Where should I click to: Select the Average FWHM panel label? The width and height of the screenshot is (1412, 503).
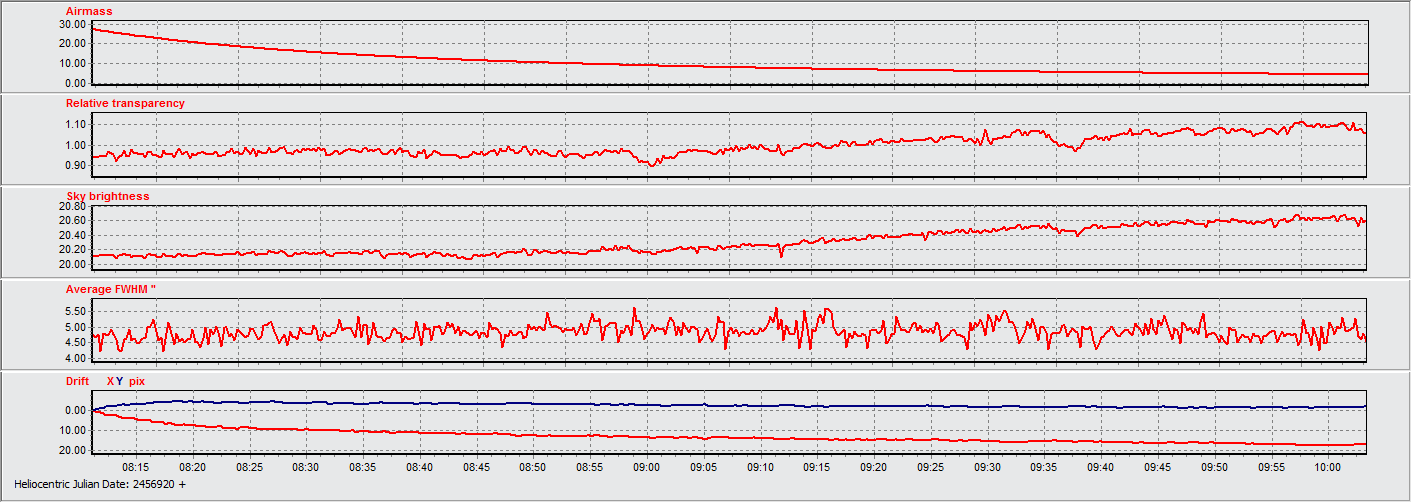[x=111, y=289]
